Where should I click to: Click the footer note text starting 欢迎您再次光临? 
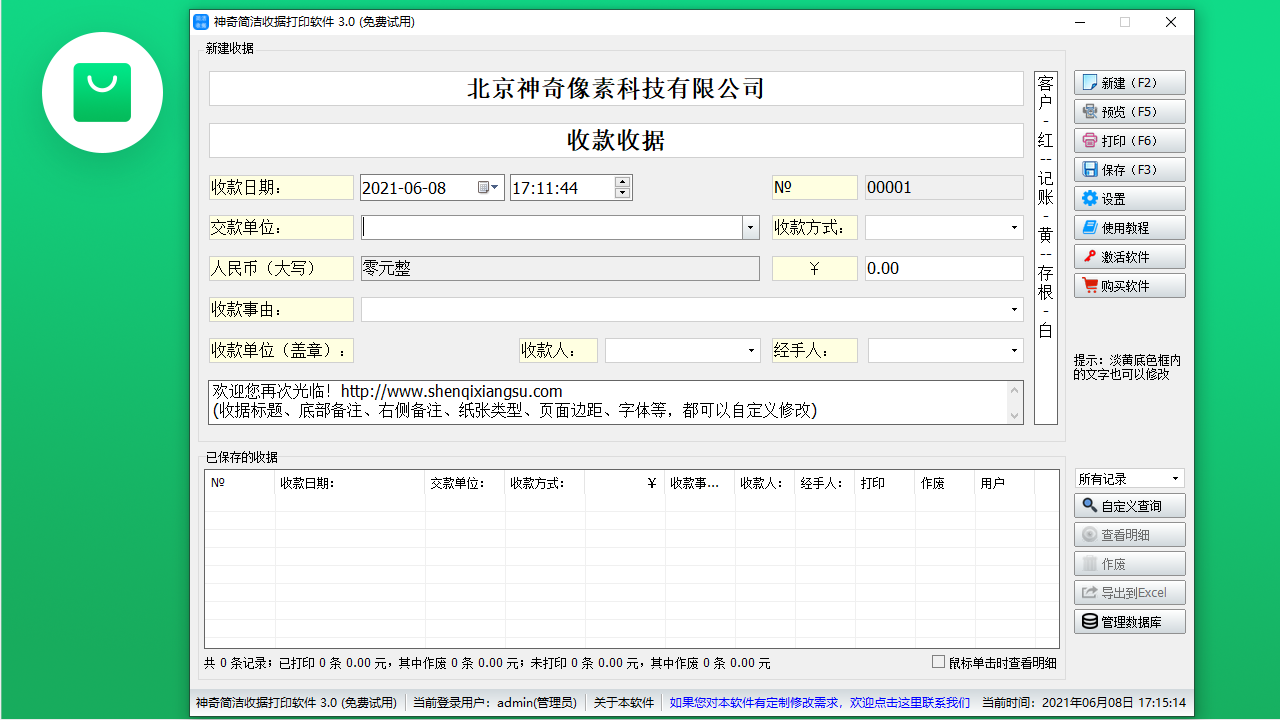click(607, 401)
